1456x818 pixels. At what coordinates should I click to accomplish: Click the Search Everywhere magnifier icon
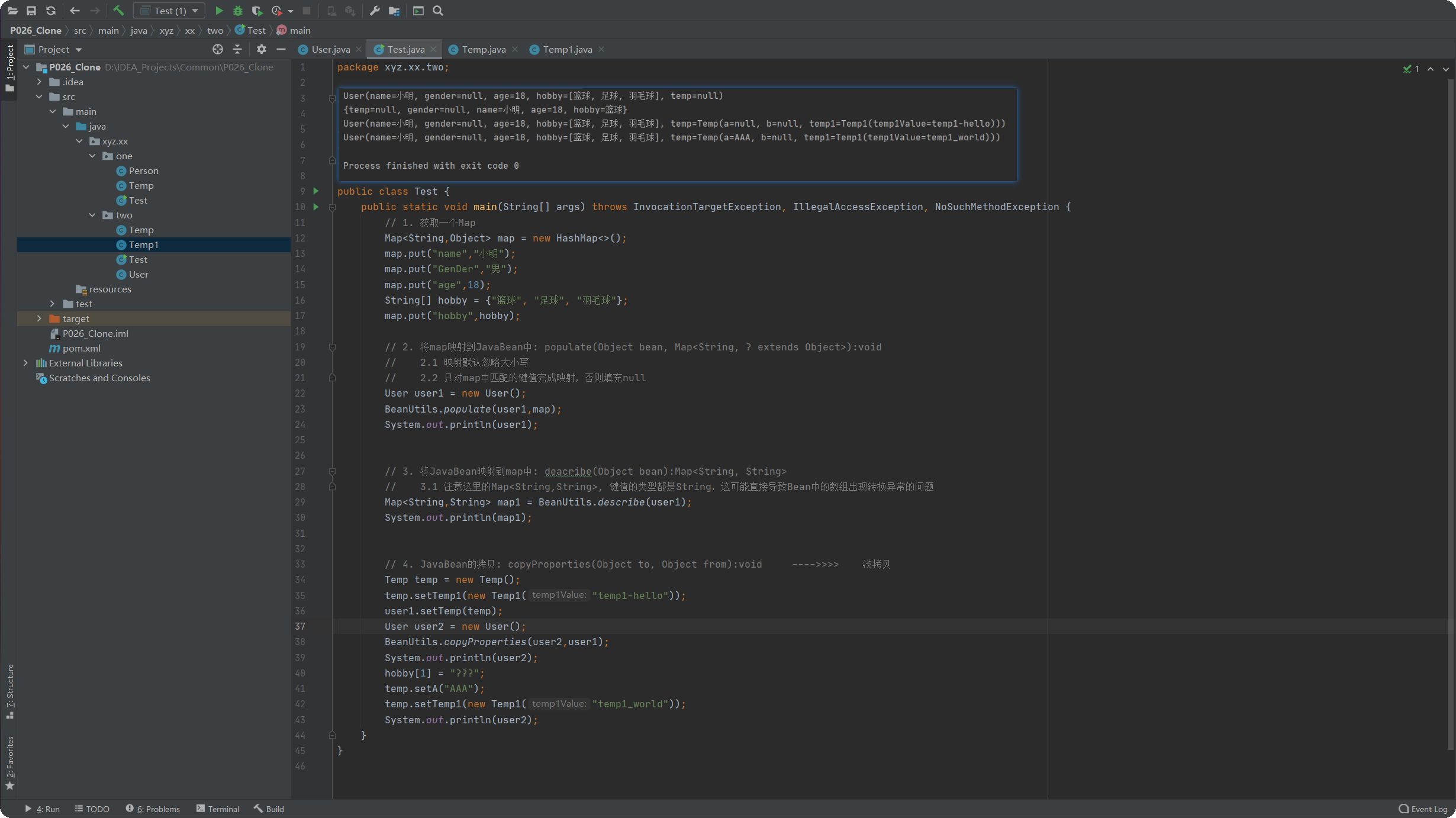click(438, 11)
